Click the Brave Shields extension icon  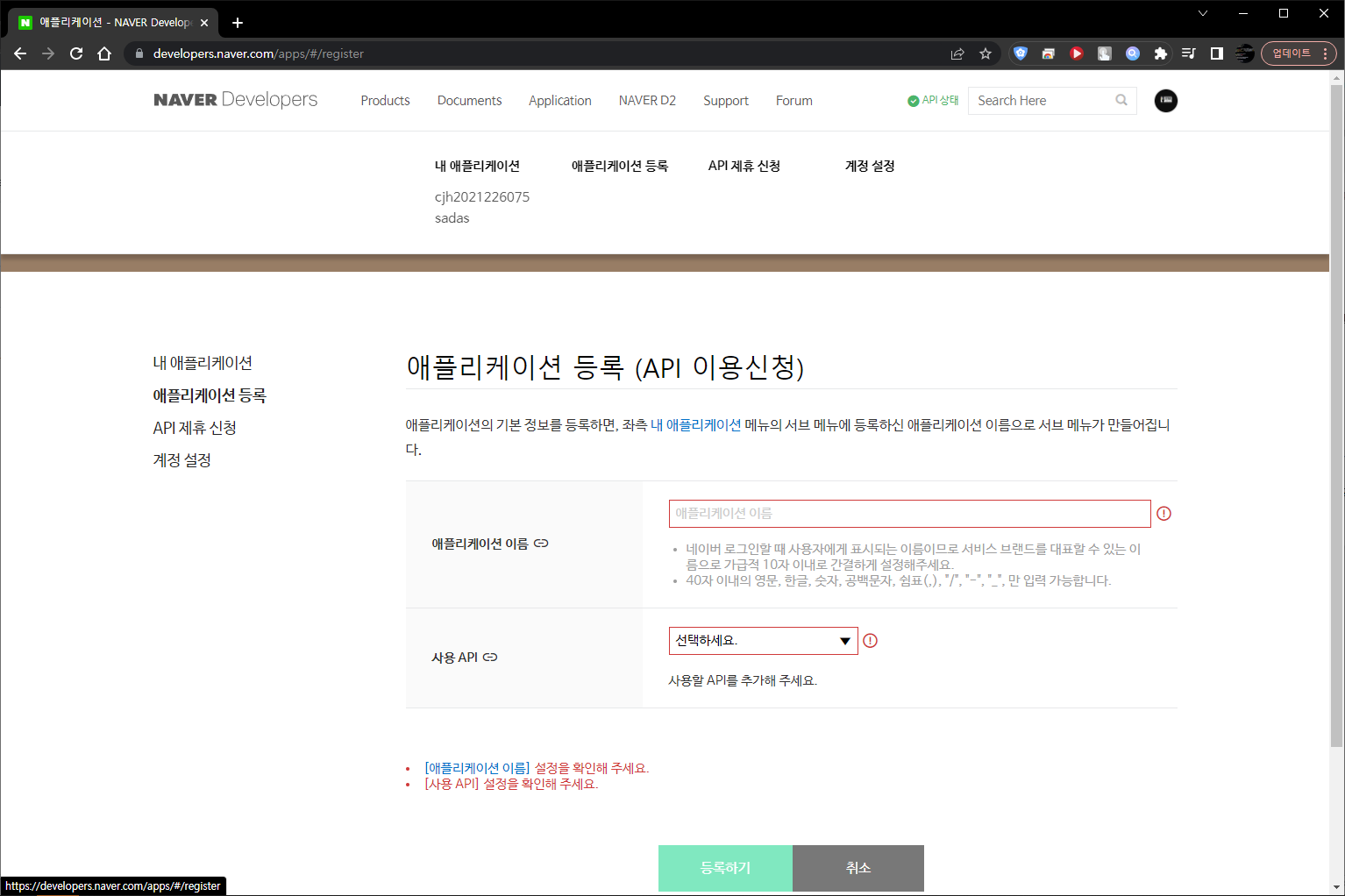tap(1020, 53)
